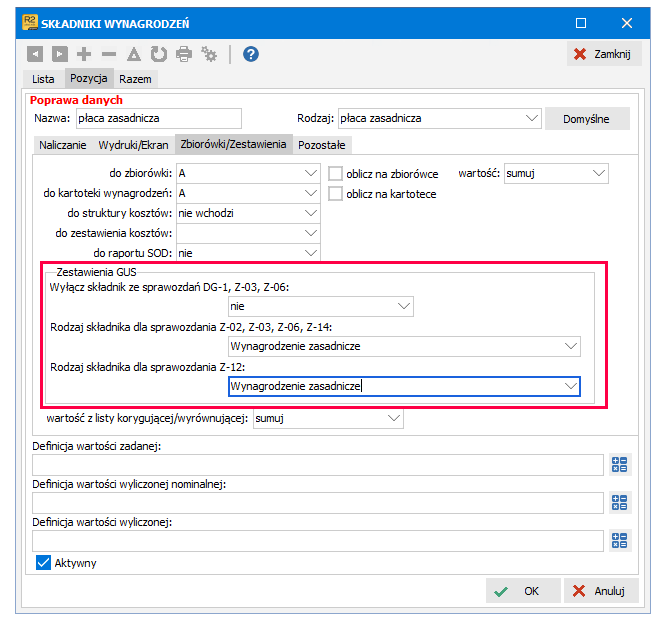Click the Nazwa input field
The height and width of the screenshot is (624, 663).
click(159, 118)
